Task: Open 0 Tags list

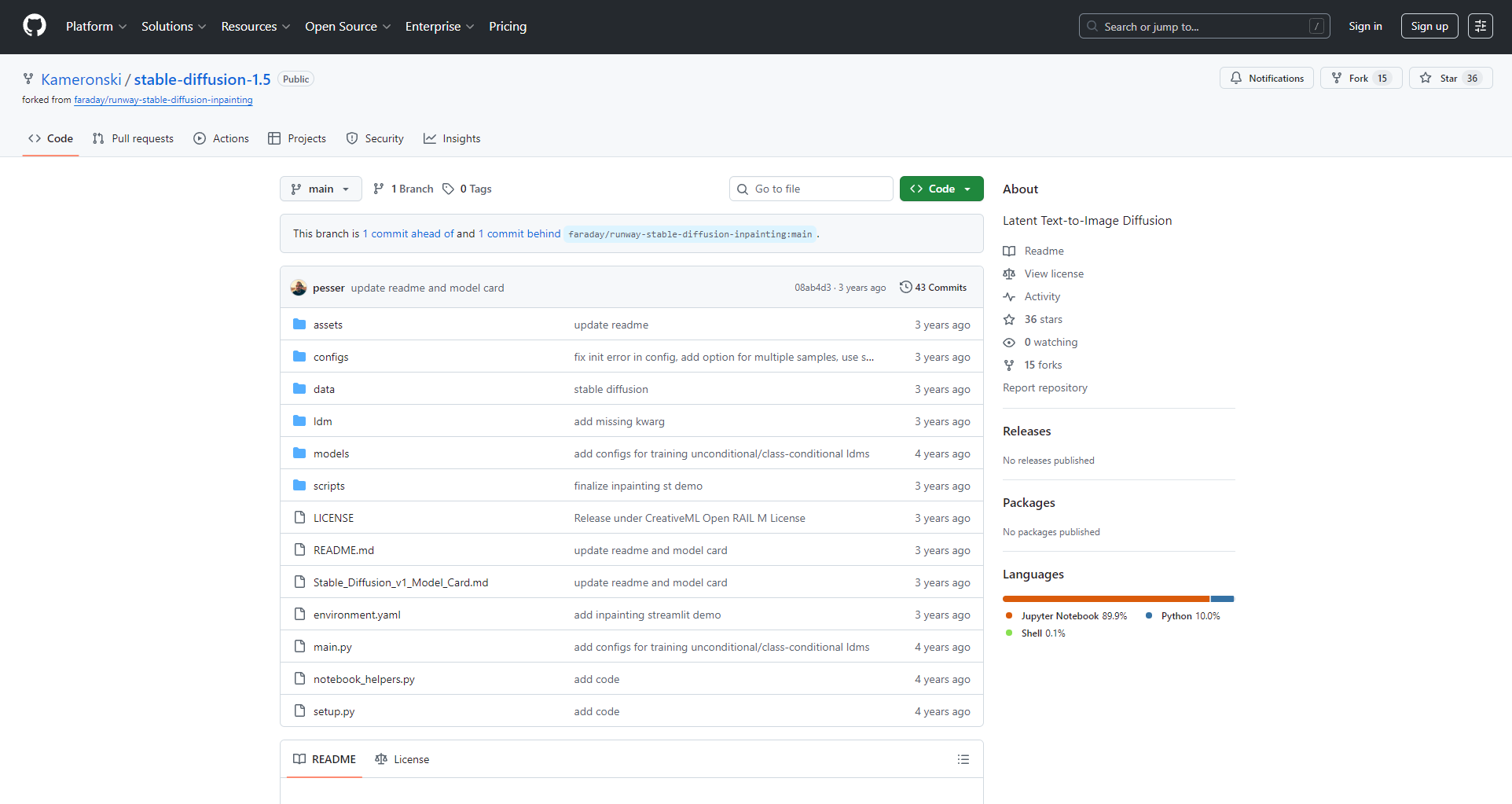Action: click(x=467, y=189)
